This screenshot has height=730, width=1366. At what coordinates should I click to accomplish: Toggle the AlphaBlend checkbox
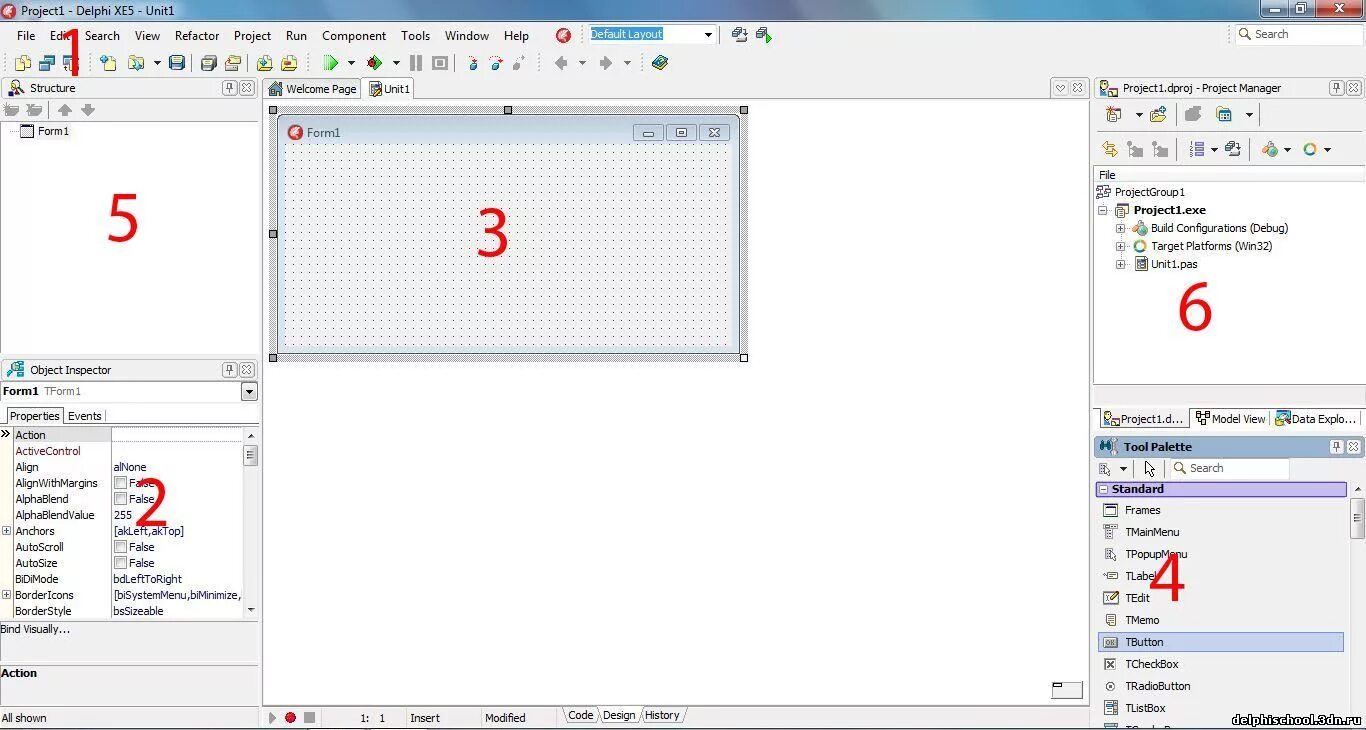120,499
